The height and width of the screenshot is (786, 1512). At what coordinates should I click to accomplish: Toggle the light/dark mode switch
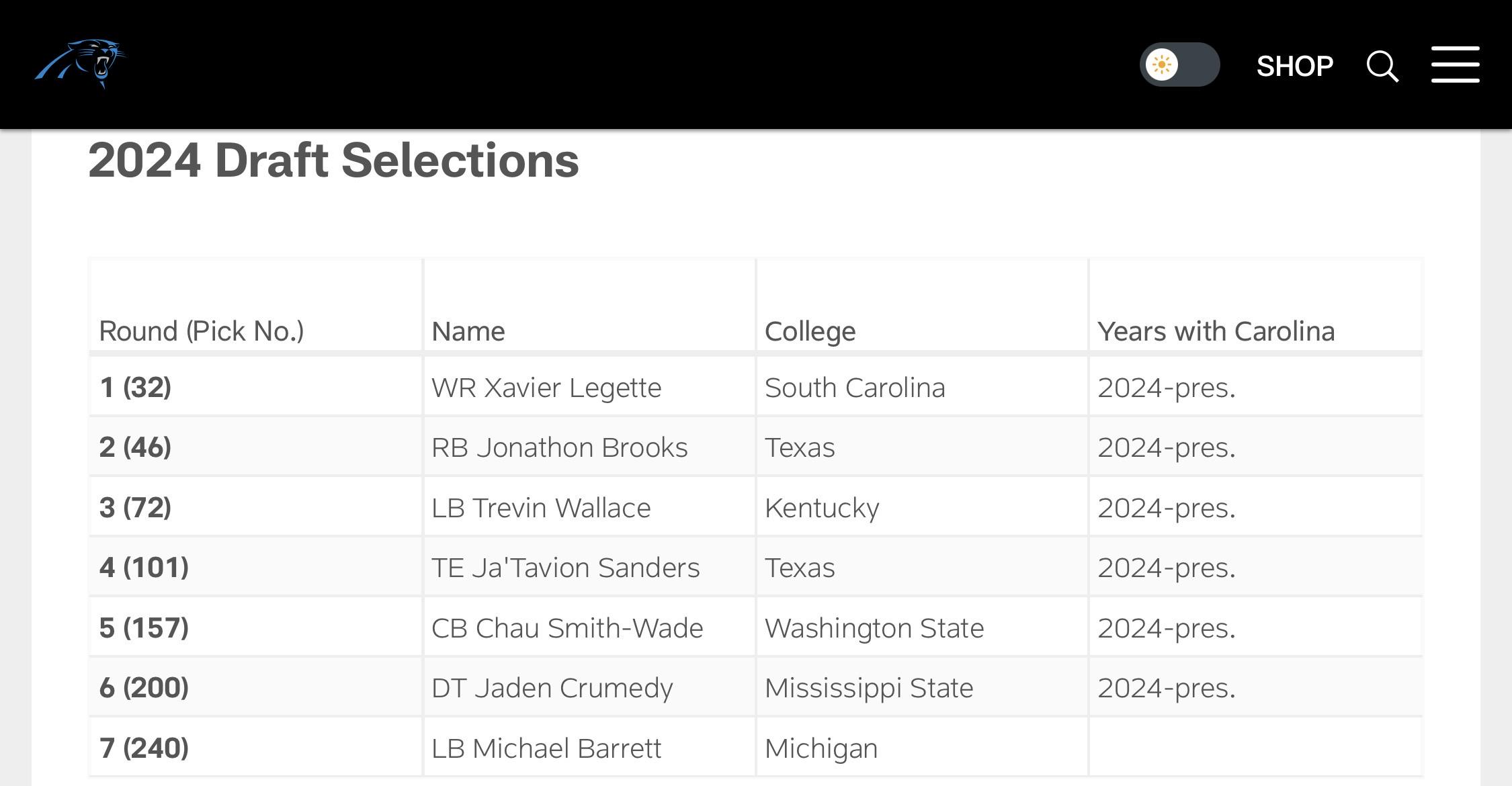coord(1180,64)
